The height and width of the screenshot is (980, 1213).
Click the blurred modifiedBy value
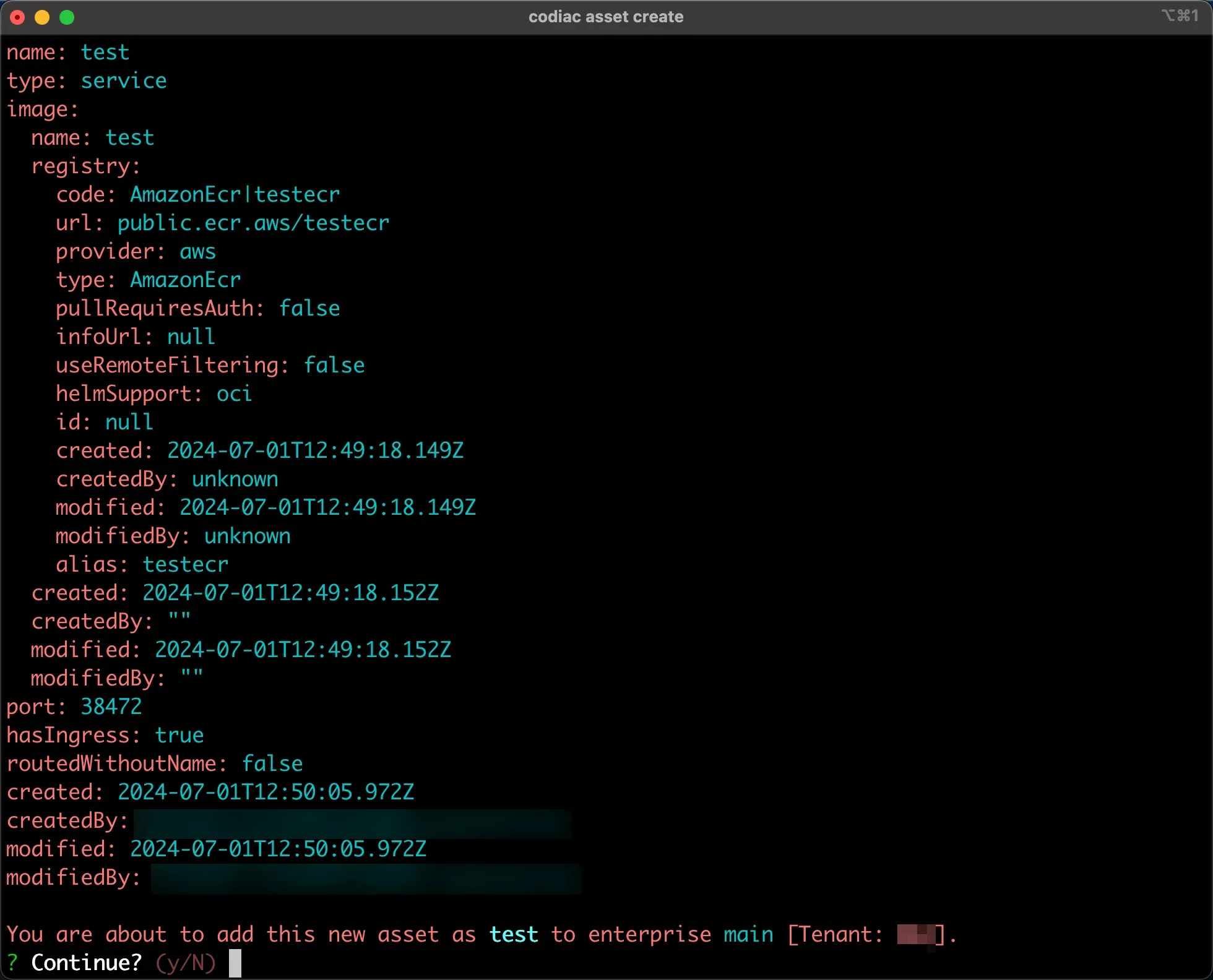pyautogui.click(x=365, y=879)
